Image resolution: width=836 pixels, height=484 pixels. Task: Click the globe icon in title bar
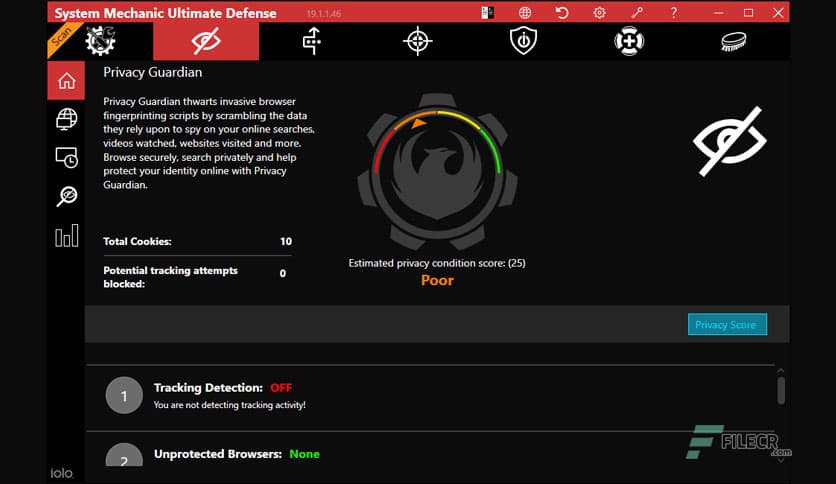tap(525, 12)
